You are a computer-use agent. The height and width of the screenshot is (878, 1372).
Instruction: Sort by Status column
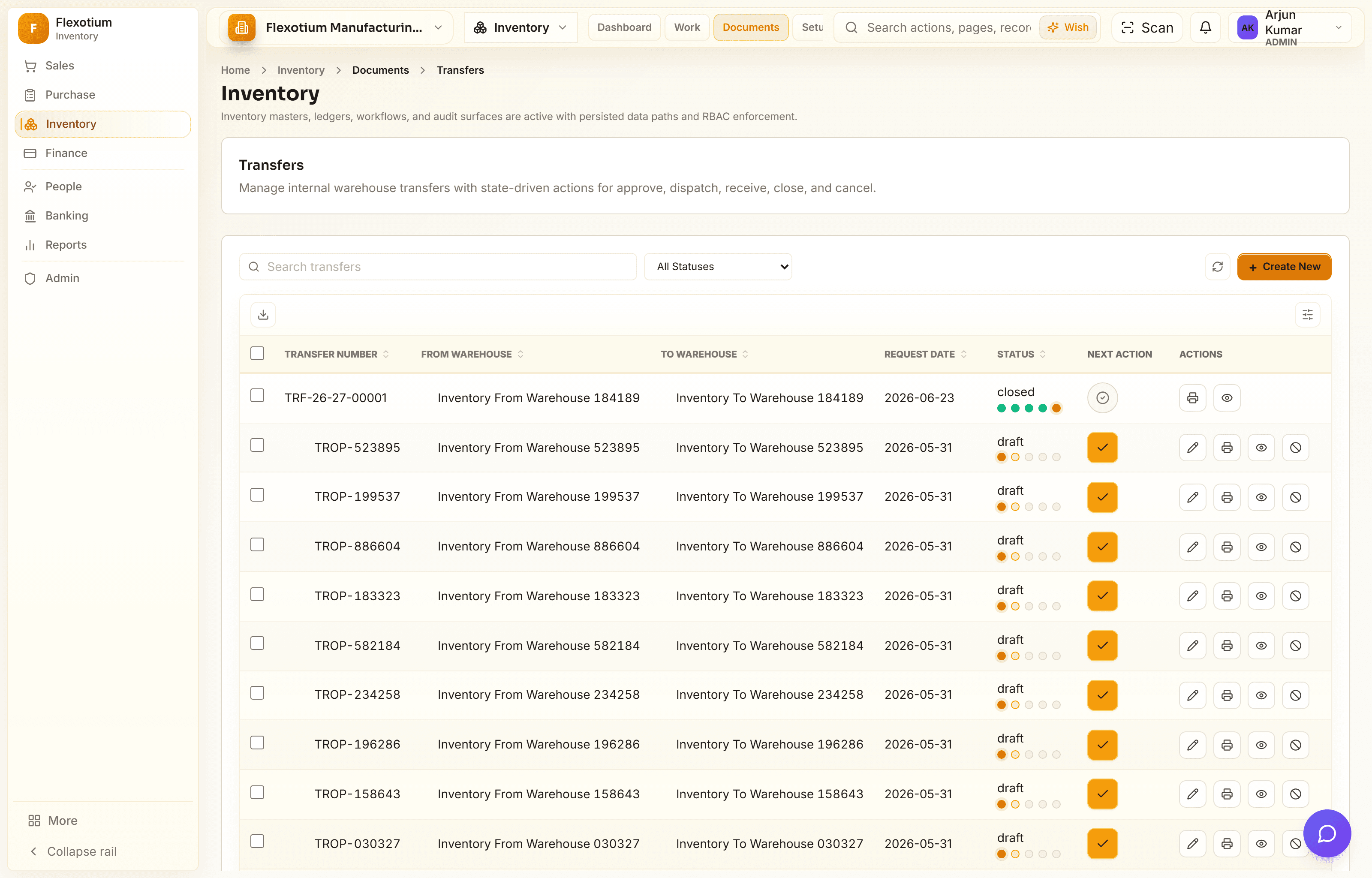(1021, 354)
